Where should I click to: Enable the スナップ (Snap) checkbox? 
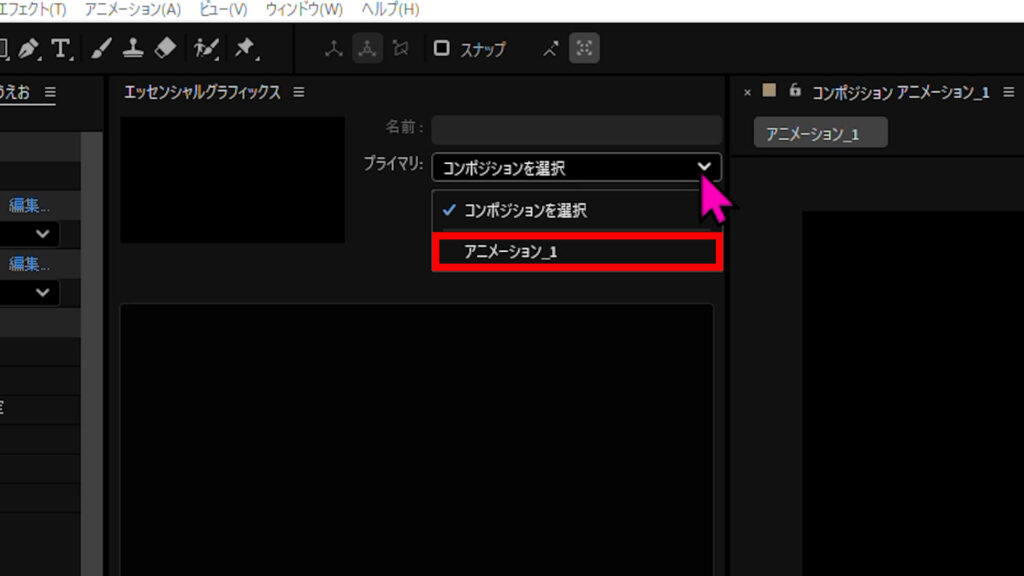[441, 48]
